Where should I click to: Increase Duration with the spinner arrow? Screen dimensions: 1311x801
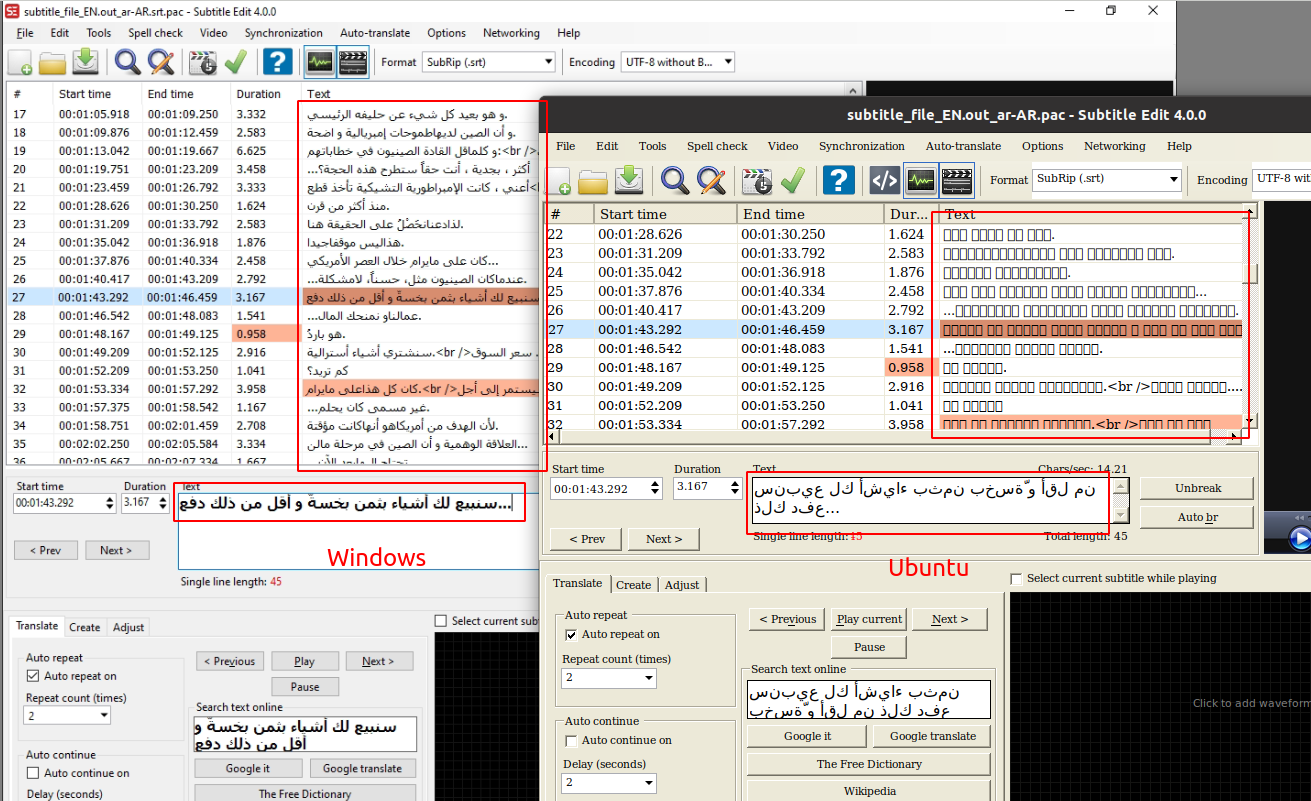click(737, 484)
